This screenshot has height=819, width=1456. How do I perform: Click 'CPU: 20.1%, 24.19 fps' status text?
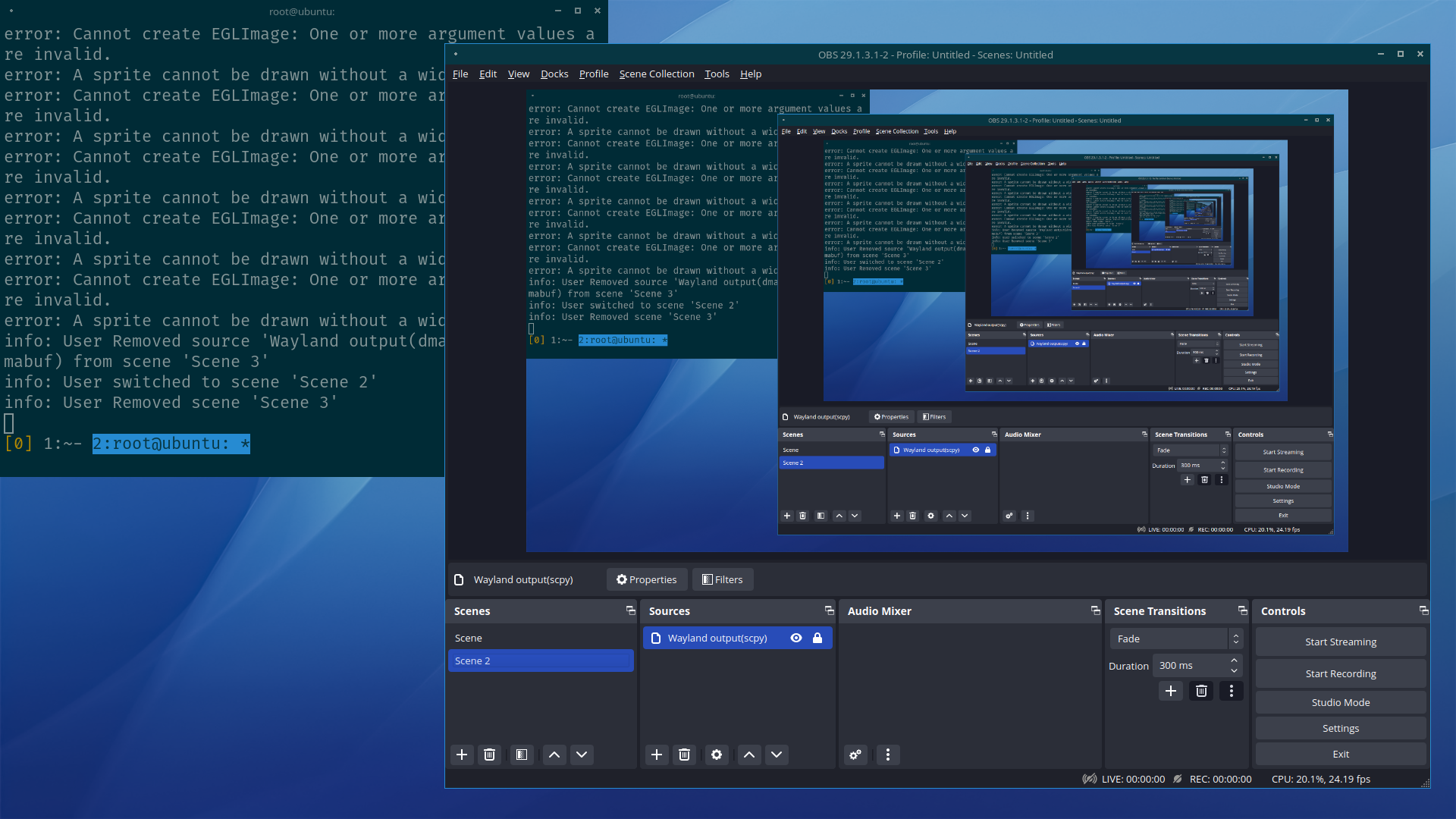point(1321,779)
